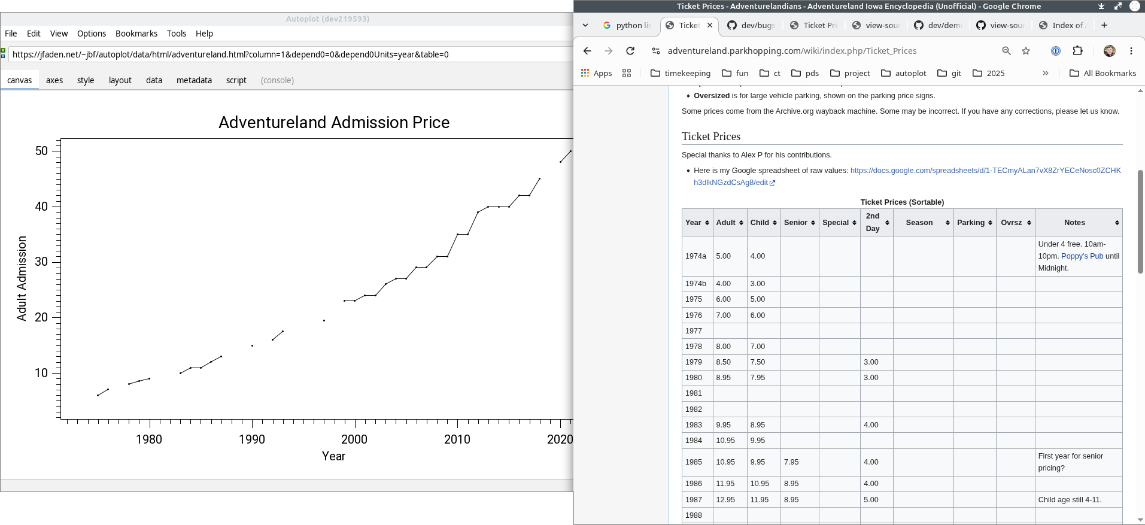This screenshot has height=525, width=1145.
Task: Click the Autoplot URI status icon
Action: 3,53
